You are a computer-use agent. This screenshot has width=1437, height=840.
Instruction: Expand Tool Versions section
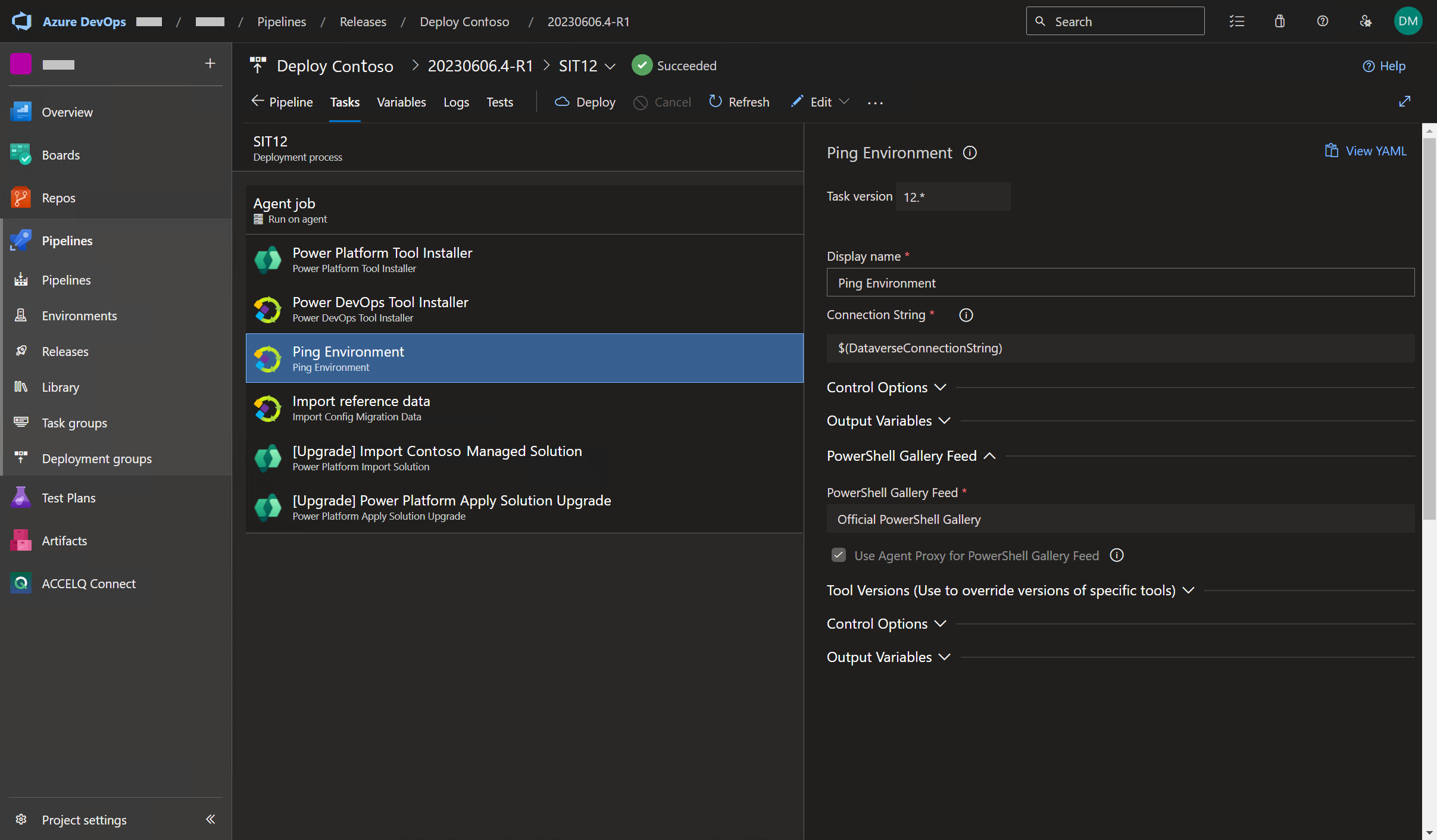pos(1188,590)
